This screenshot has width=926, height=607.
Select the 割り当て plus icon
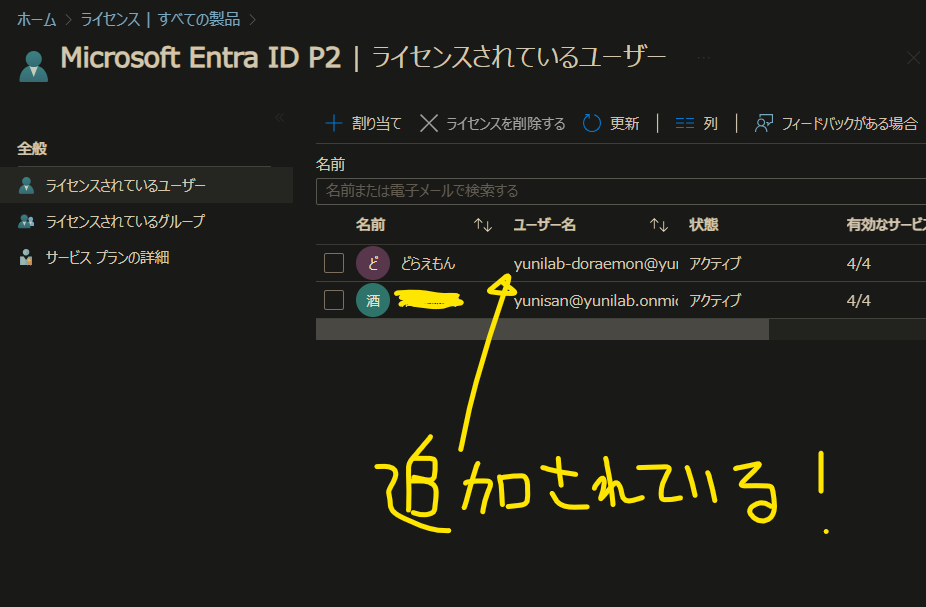point(334,122)
